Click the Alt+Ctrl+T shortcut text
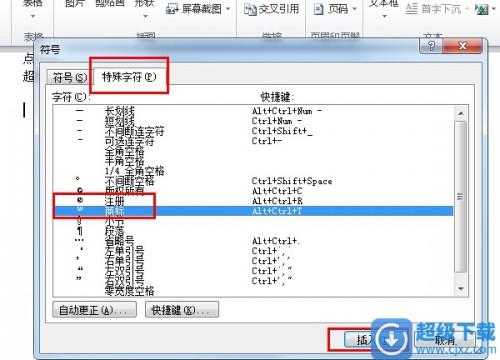The height and width of the screenshot is (360, 500). coord(277,211)
